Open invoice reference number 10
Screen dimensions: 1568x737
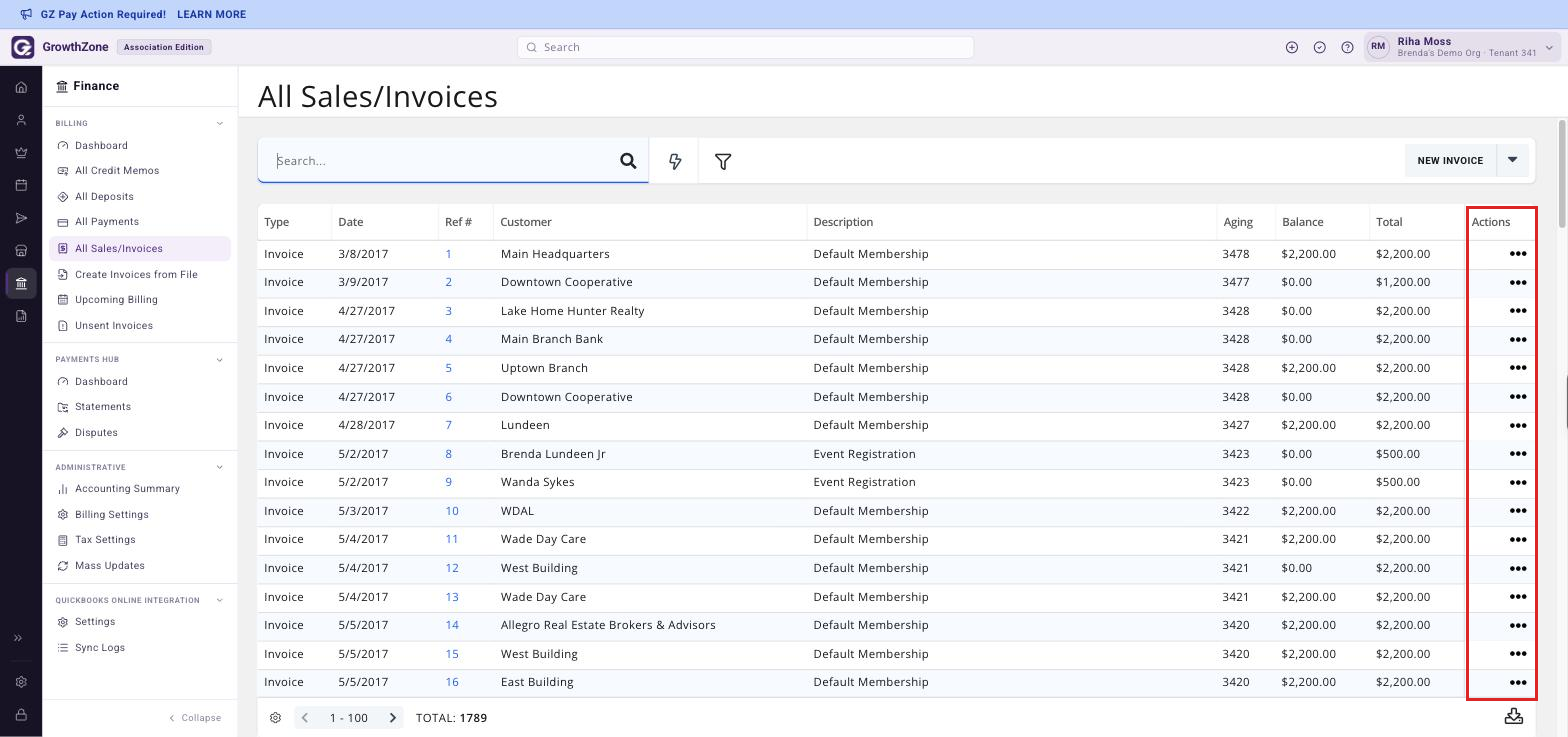452,511
